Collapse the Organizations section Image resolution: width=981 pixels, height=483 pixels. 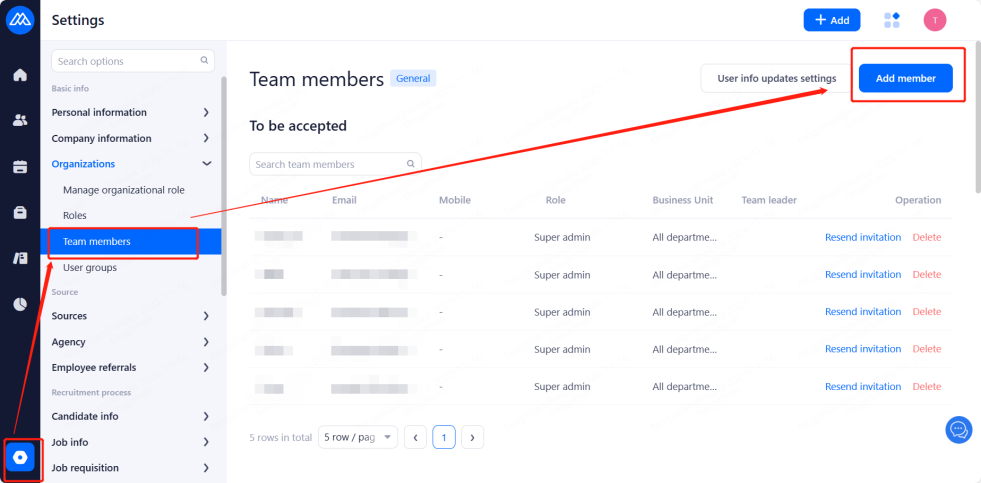(x=206, y=164)
